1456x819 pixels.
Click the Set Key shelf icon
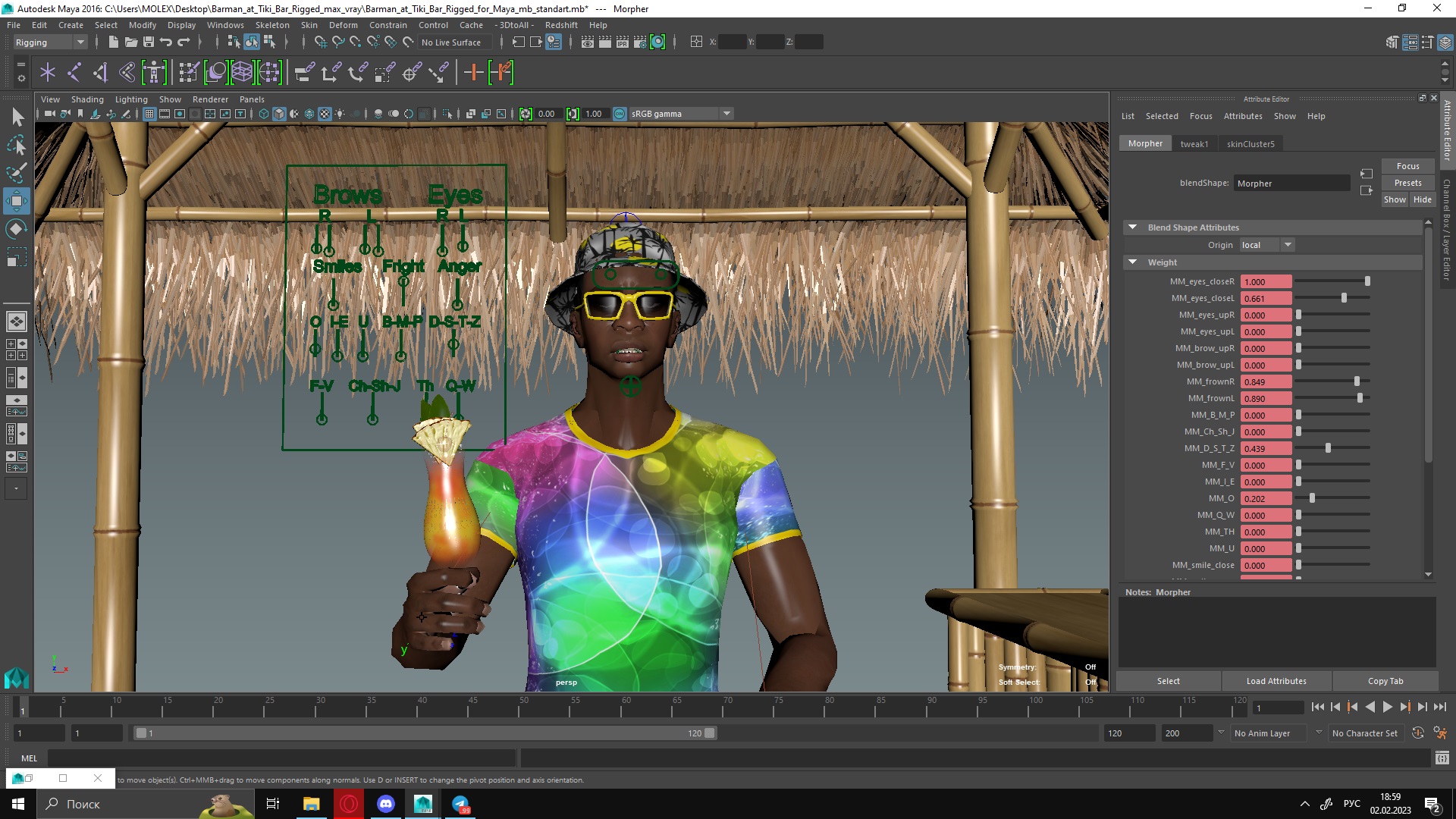click(x=473, y=73)
